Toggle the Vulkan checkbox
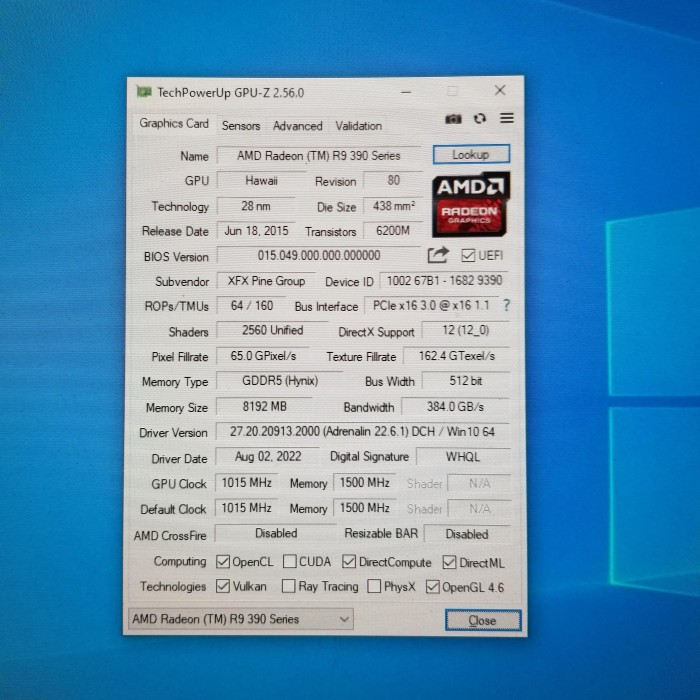 (x=222, y=586)
